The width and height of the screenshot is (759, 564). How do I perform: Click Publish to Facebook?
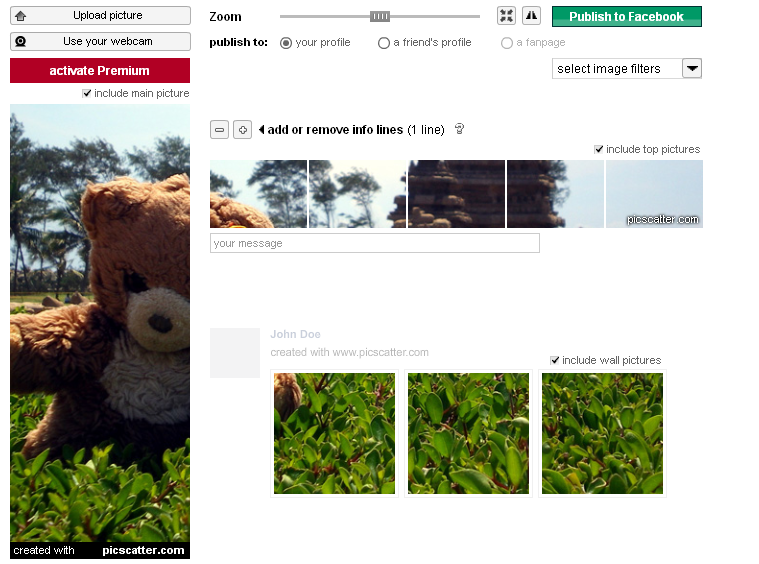pyautogui.click(x=627, y=16)
